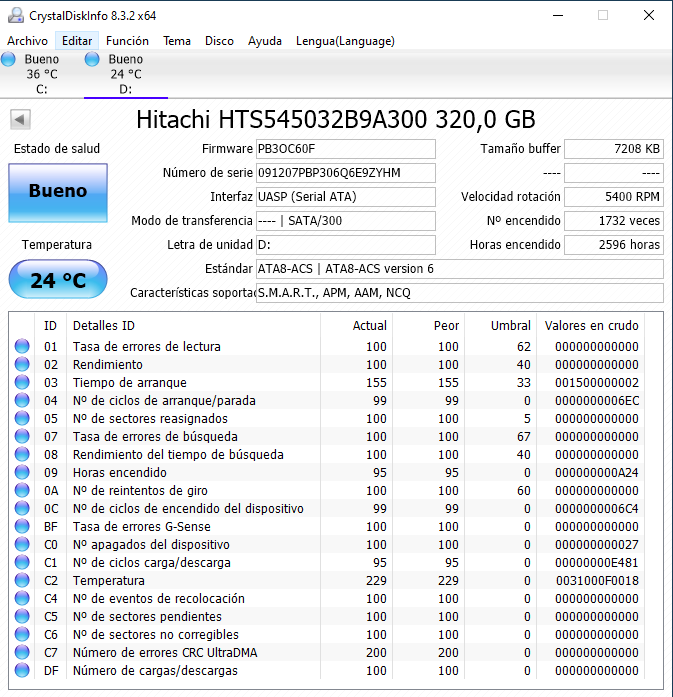Open the Lengua(Language) menu
The height and width of the screenshot is (697, 673).
(345, 41)
